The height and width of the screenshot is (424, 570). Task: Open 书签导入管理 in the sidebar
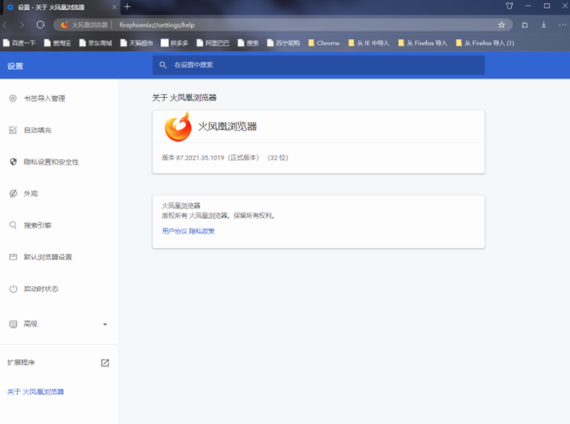pyautogui.click(x=44, y=98)
